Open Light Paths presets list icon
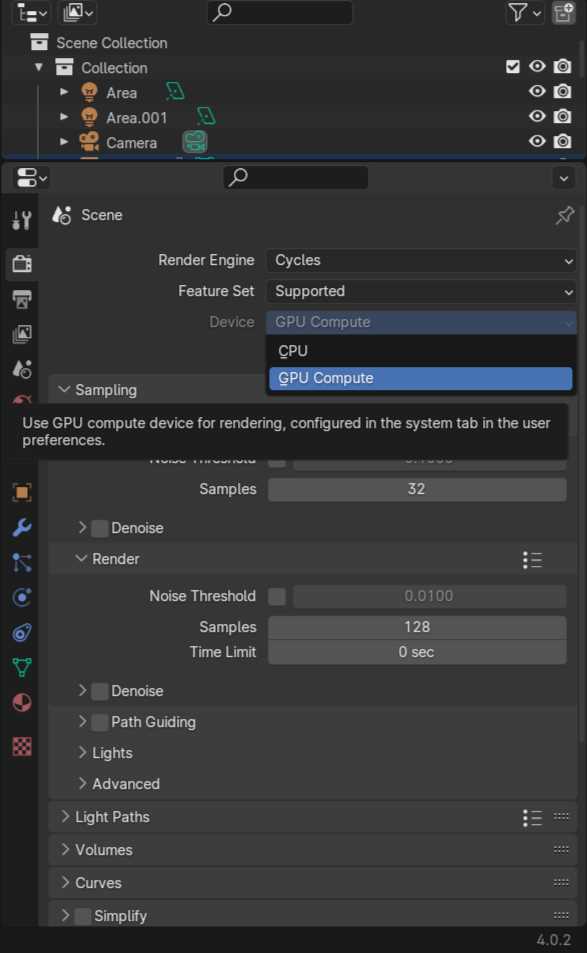Viewport: 587px width, 953px height. pos(532,817)
